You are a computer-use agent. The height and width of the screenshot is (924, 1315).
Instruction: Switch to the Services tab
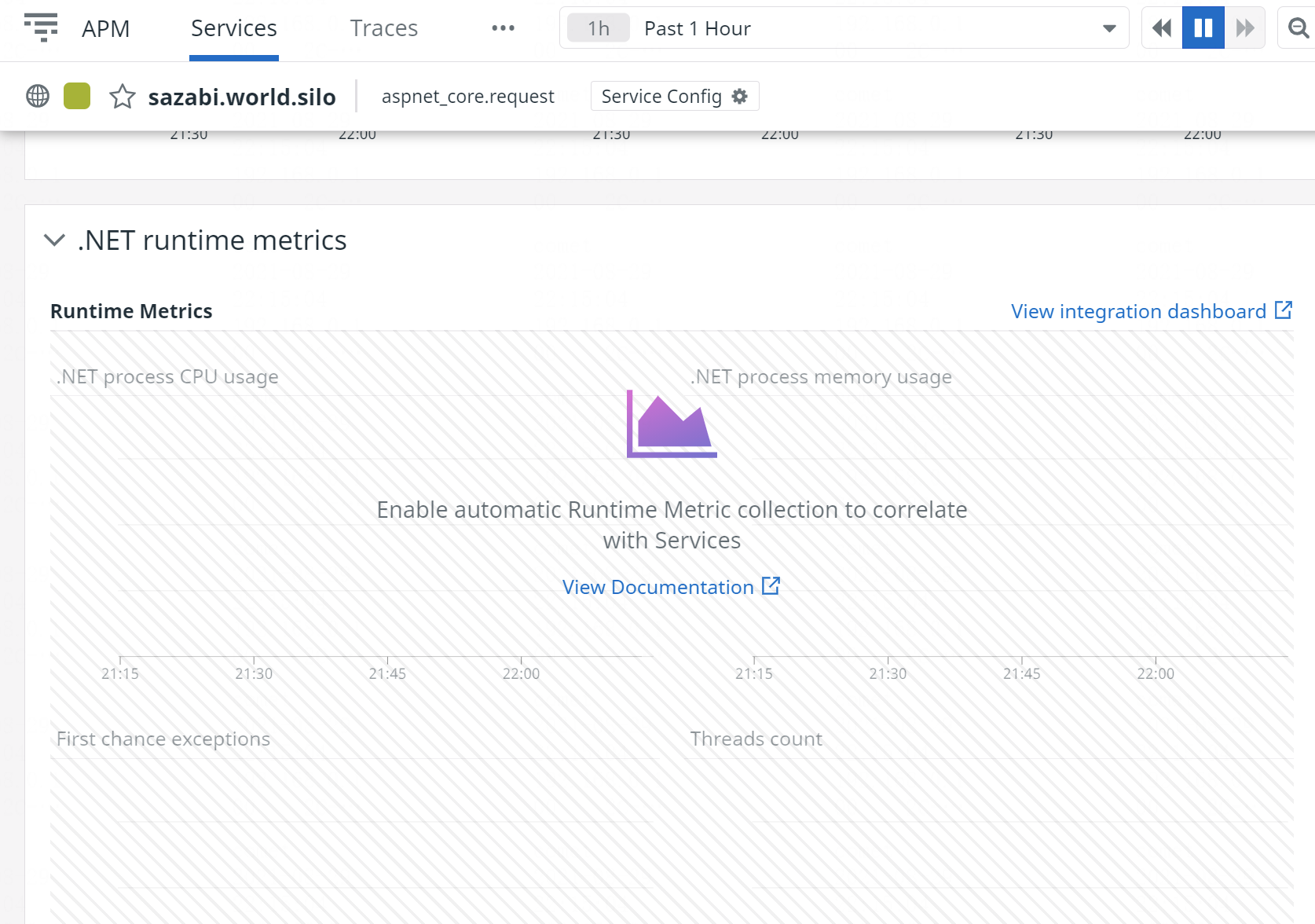pyautogui.click(x=234, y=28)
